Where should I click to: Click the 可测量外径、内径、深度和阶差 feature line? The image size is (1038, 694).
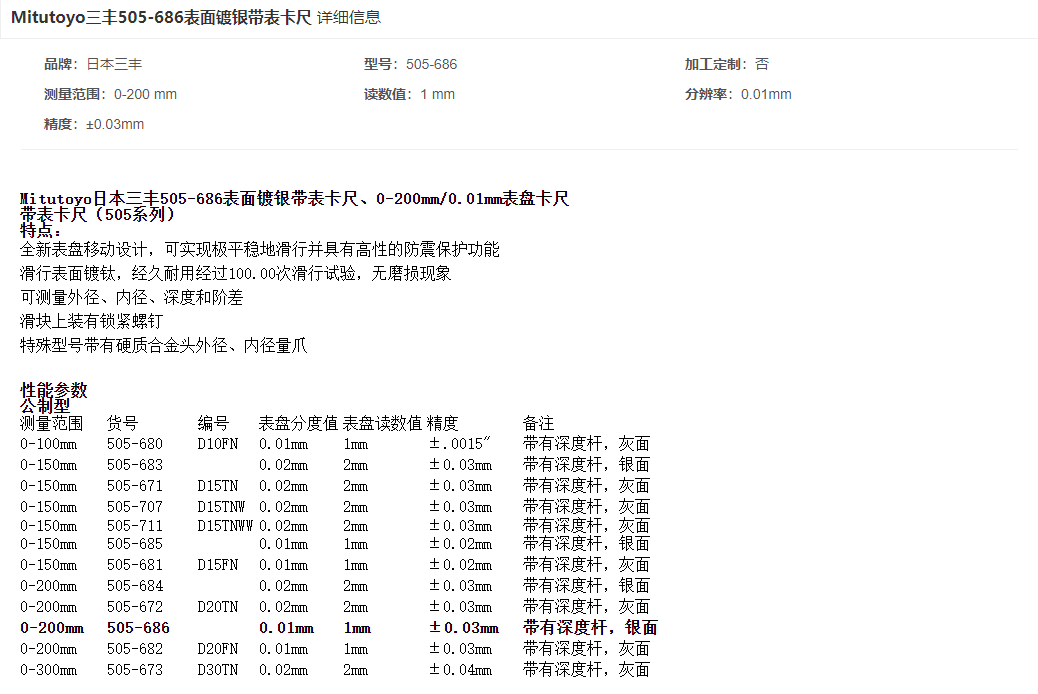click(x=131, y=297)
